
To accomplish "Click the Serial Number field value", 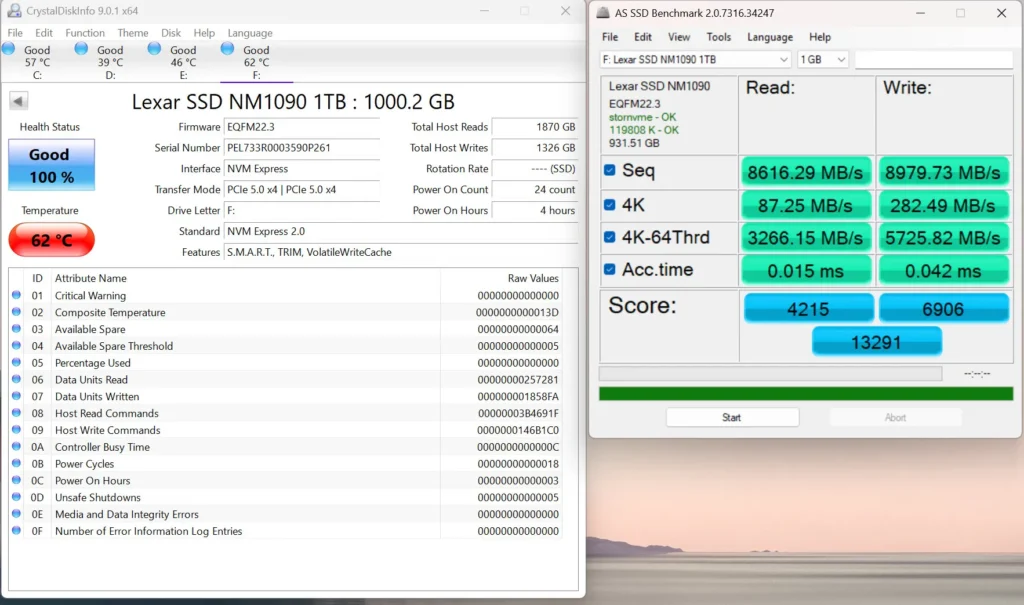I will tap(302, 148).
